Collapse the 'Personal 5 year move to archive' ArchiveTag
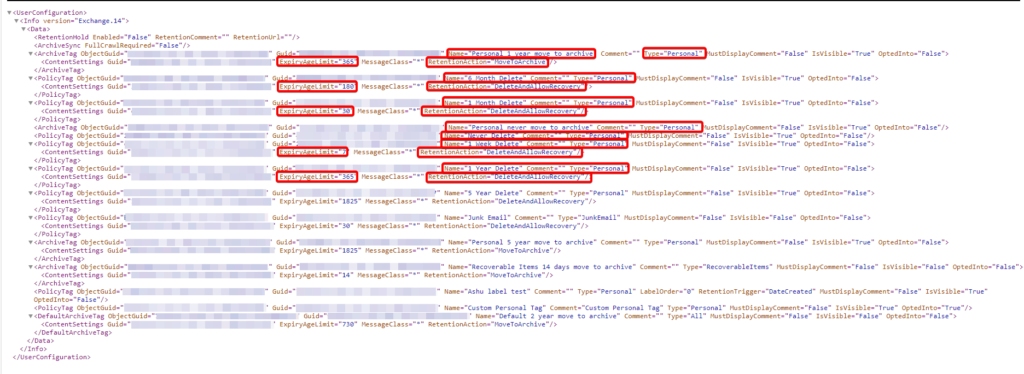Screen dimensions: 1024x374 [x=31, y=242]
